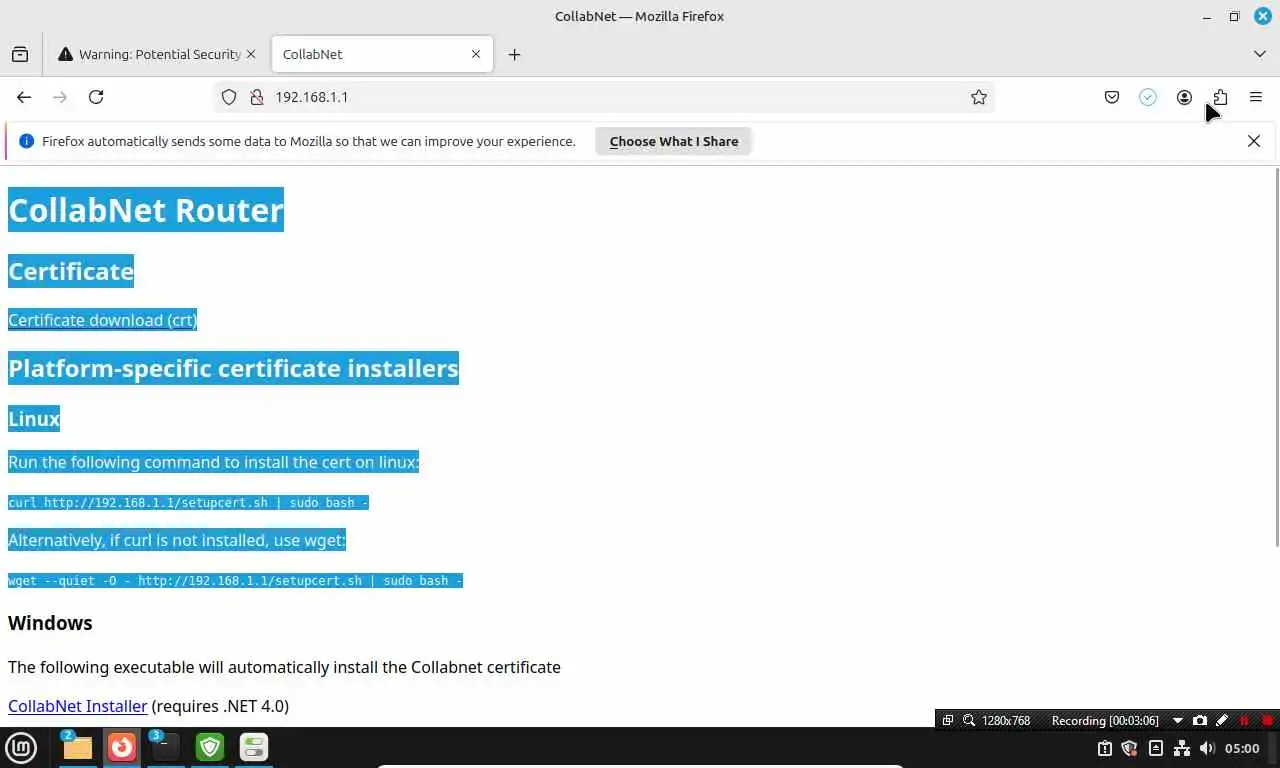Click the removable drives eject tray icon
The width and height of the screenshot is (1280, 768).
1156,748
